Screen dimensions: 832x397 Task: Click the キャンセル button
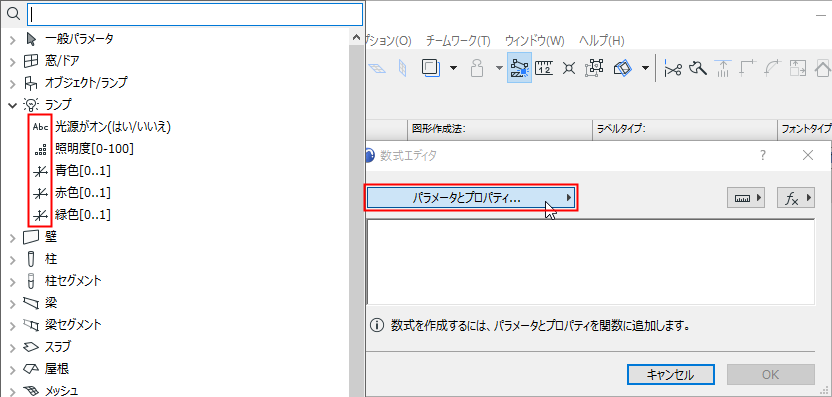click(x=670, y=375)
